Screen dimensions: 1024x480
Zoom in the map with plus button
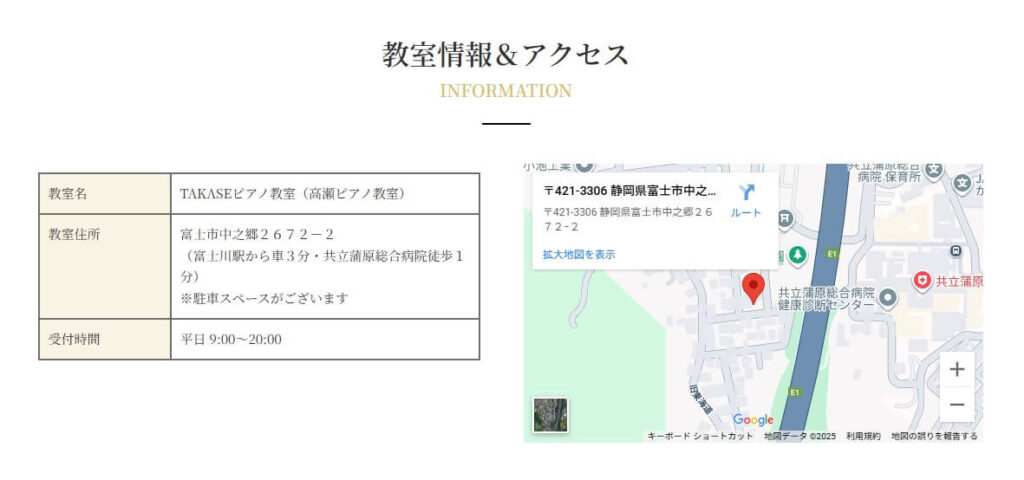tap(957, 369)
